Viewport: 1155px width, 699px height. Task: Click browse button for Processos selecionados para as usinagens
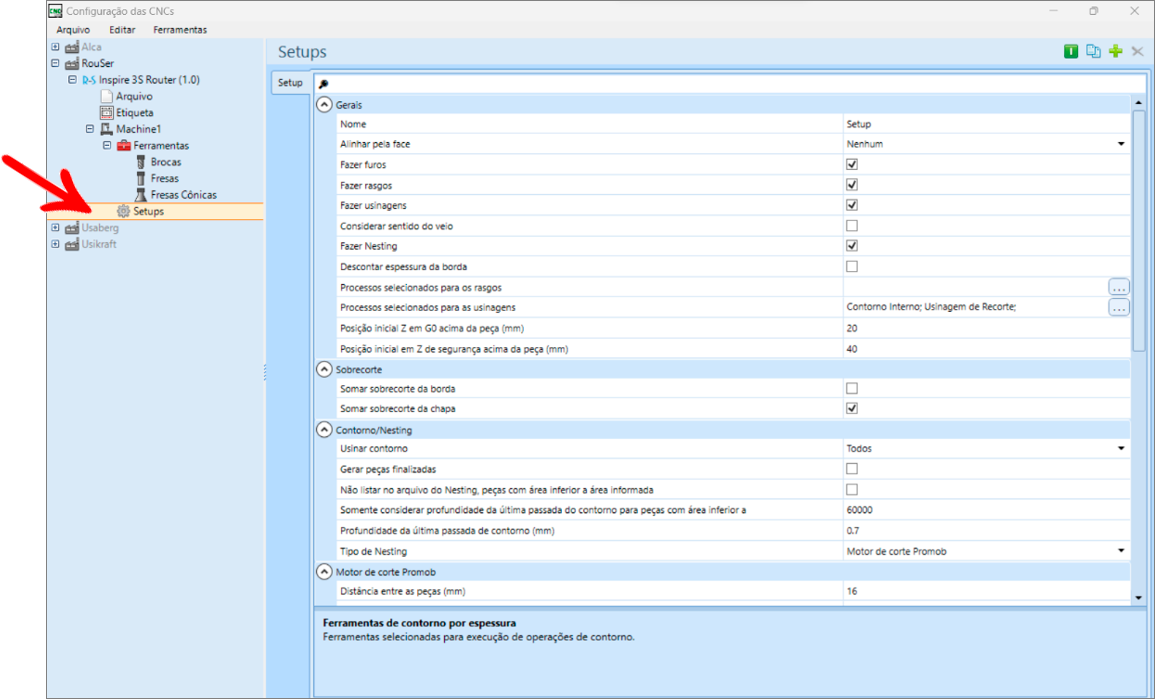tap(1118, 308)
